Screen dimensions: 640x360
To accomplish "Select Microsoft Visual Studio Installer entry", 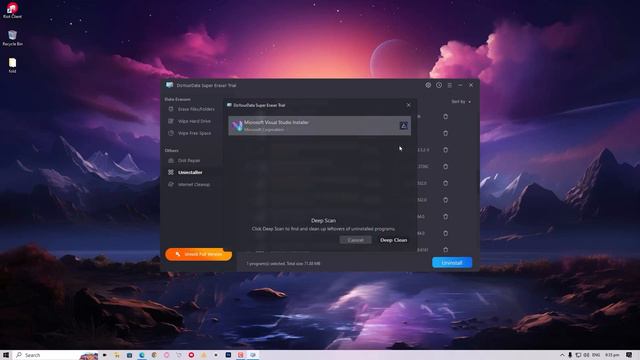I will 320,126.
